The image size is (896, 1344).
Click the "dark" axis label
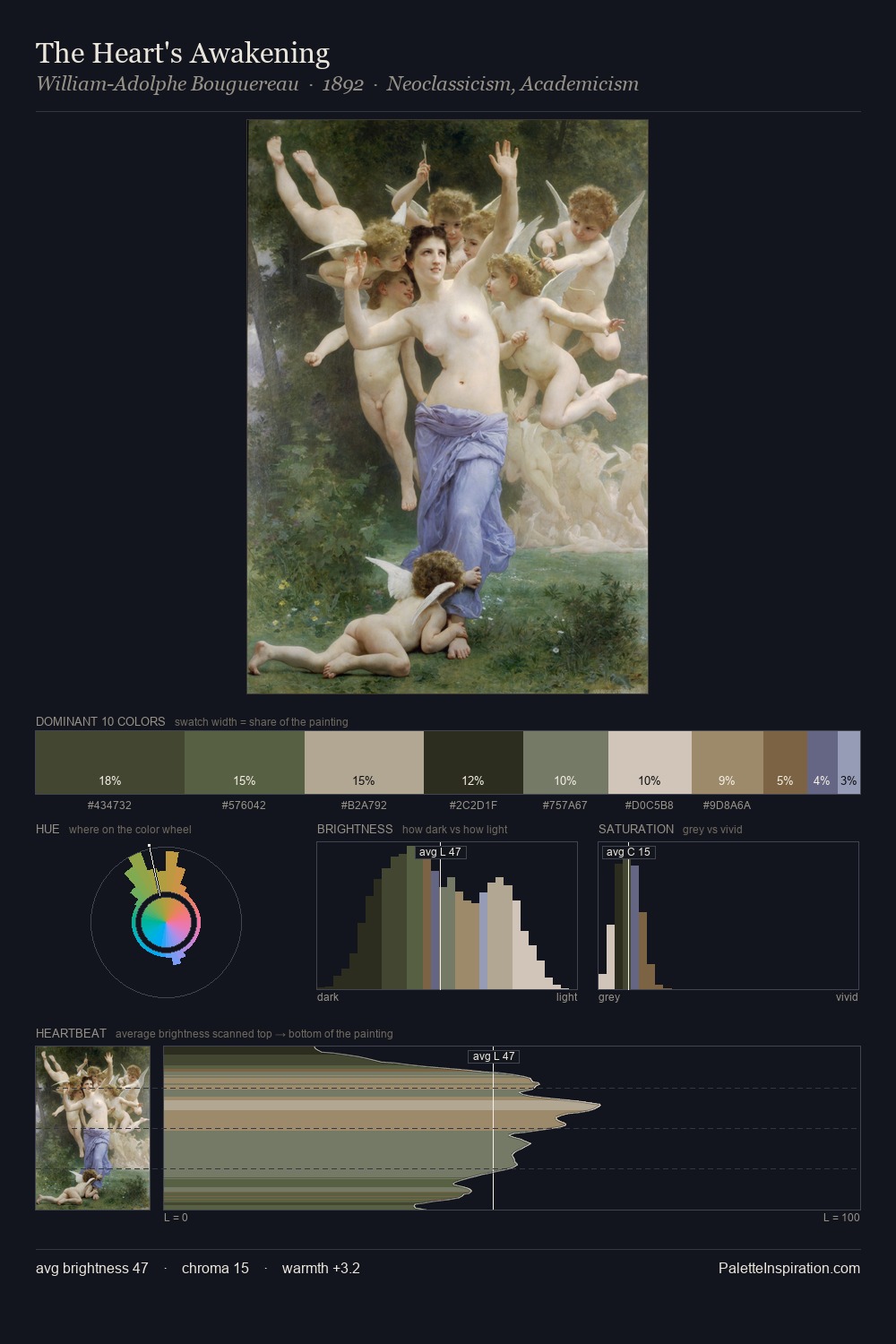328,997
